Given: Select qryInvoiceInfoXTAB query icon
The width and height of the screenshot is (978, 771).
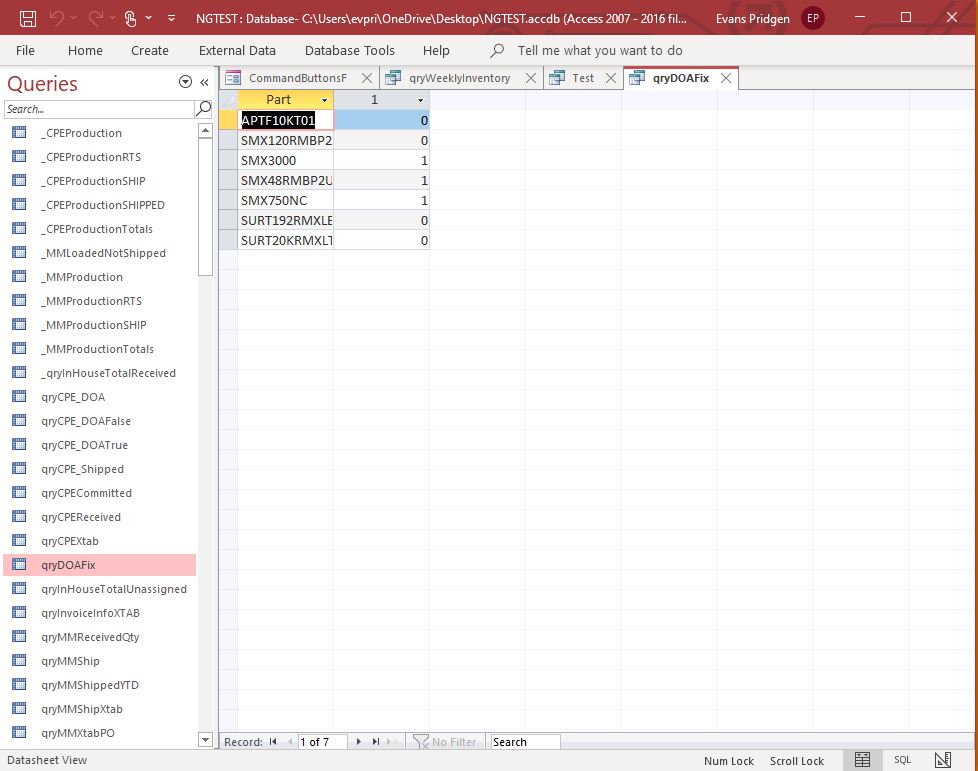Looking at the screenshot, I should (x=19, y=613).
